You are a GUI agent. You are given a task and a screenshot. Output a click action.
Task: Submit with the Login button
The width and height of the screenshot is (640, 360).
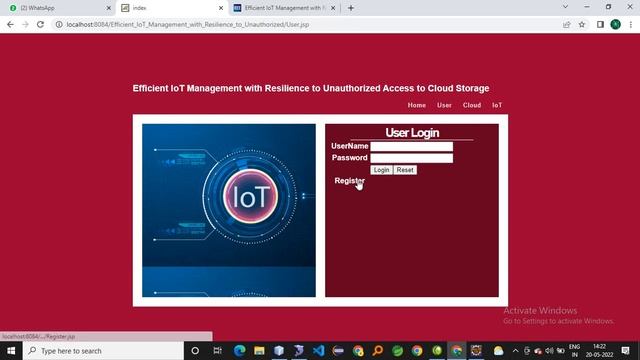(381, 170)
